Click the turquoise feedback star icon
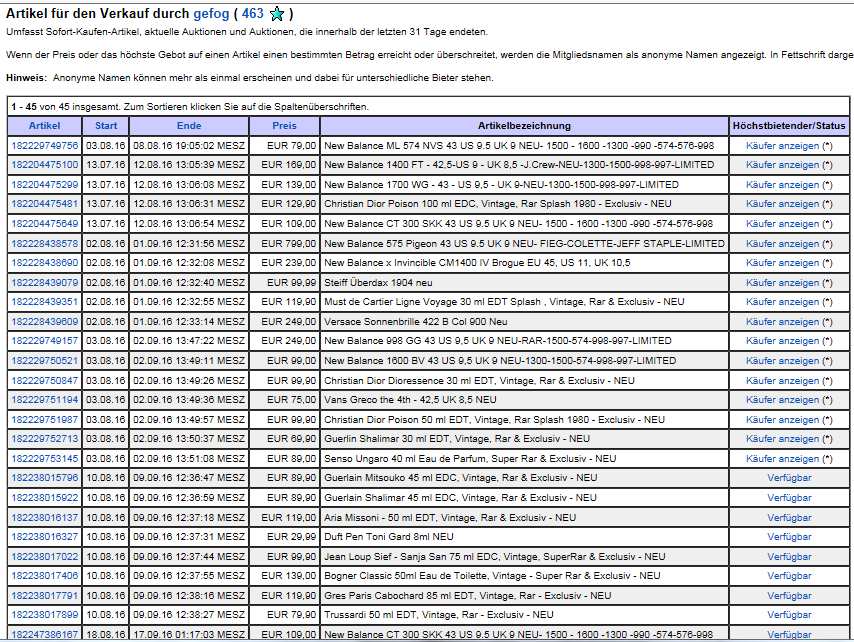Image resolution: width=854 pixels, height=642 pixels. tap(277, 14)
